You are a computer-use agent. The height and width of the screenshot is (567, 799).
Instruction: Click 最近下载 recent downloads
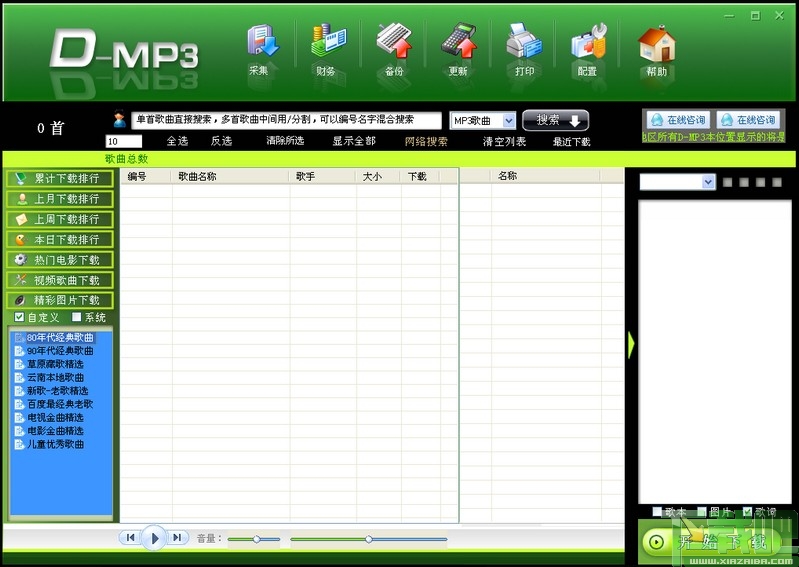click(x=572, y=142)
